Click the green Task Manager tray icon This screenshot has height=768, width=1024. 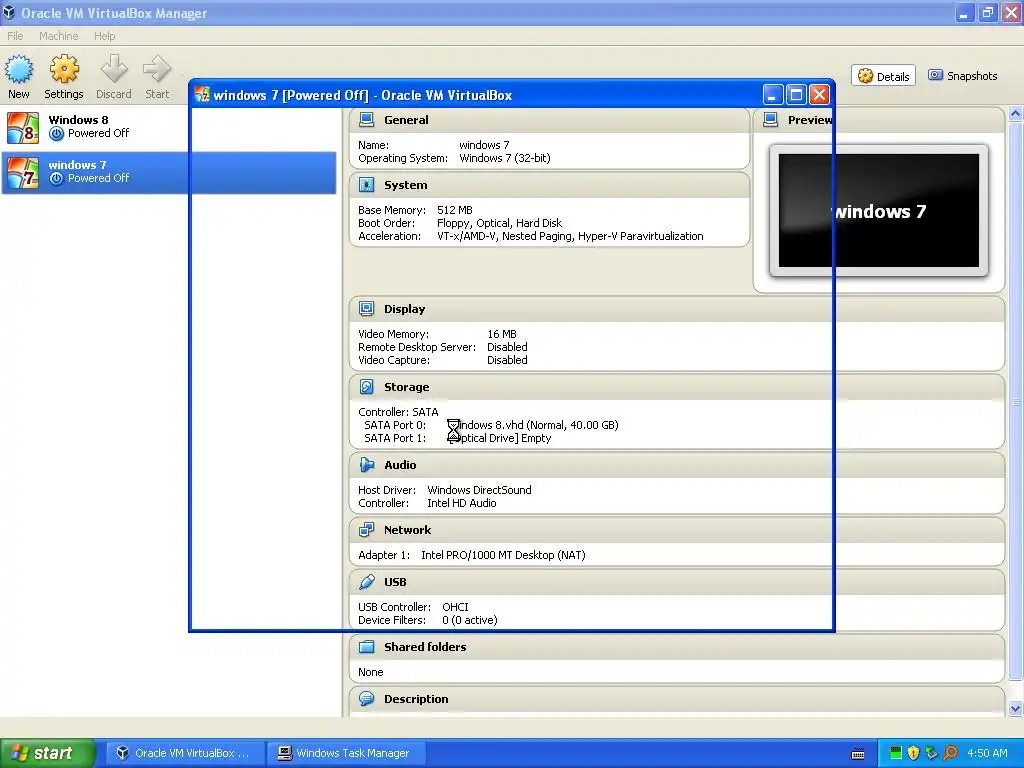point(895,753)
